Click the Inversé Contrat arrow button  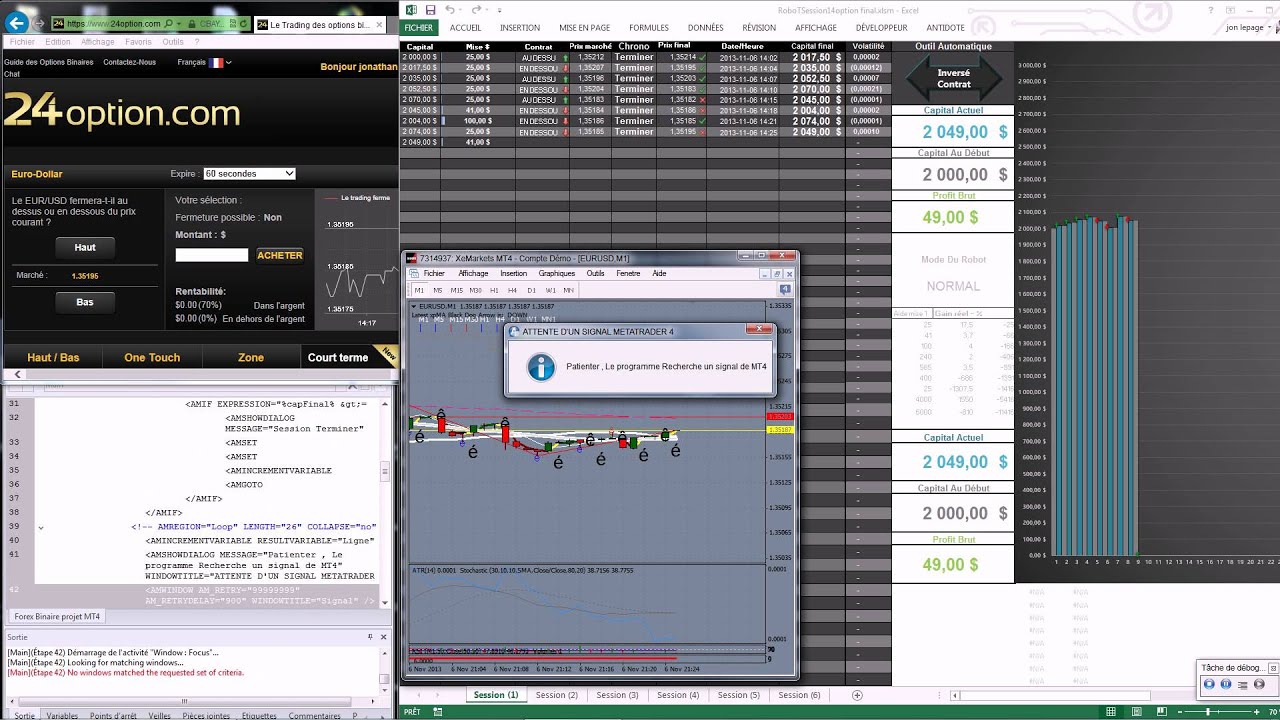[x=954, y=78]
